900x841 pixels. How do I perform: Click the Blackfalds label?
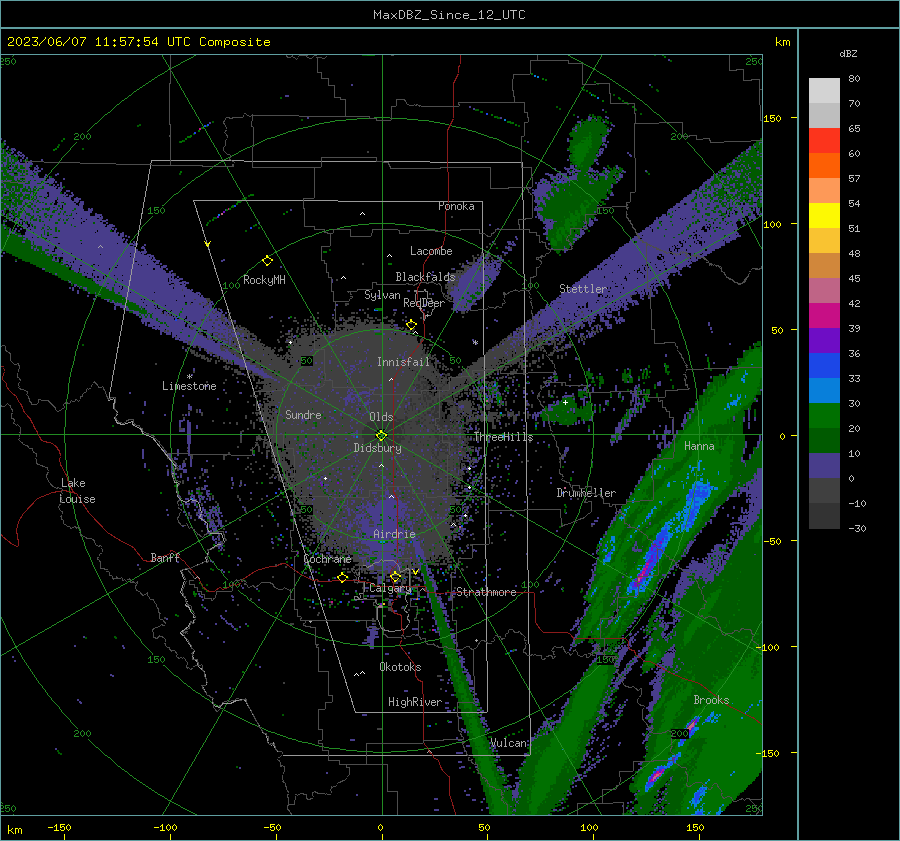(425, 277)
